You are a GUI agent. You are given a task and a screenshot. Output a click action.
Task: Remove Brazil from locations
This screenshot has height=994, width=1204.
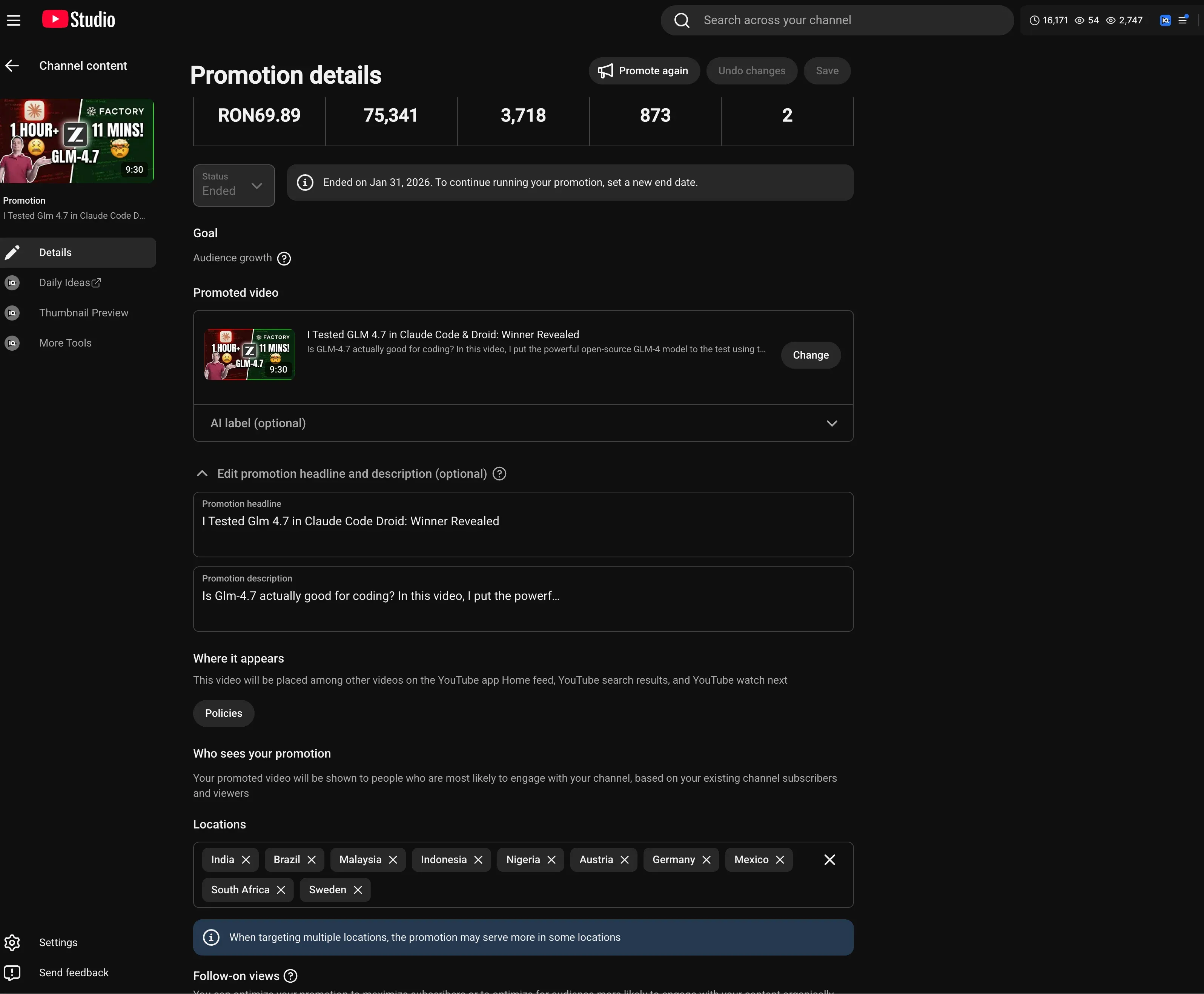point(312,860)
